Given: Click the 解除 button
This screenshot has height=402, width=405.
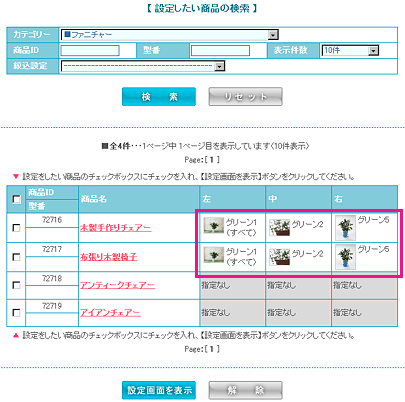Looking at the screenshot, I should pyautogui.click(x=245, y=390).
